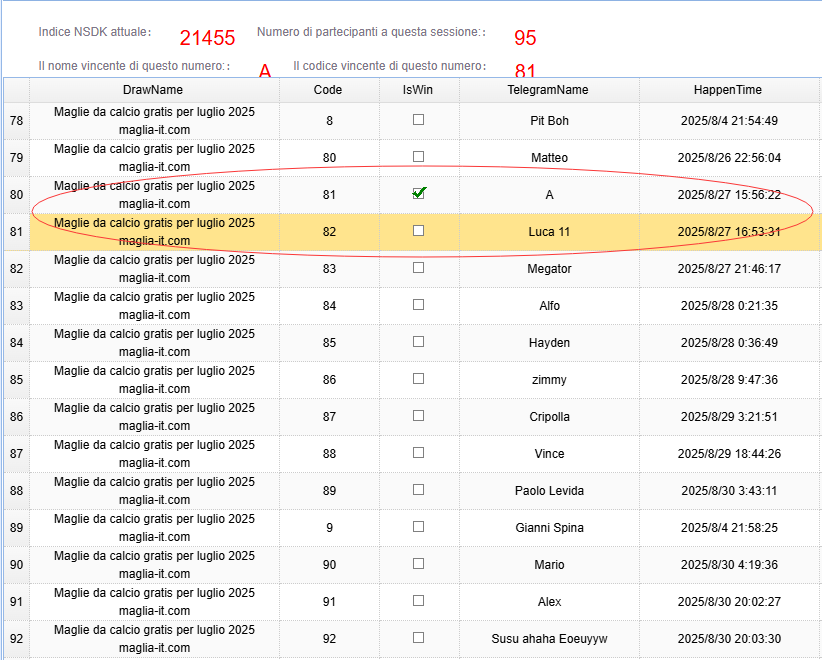
Task: Click the Code cell '82' in the highlighted row
Action: (329, 232)
